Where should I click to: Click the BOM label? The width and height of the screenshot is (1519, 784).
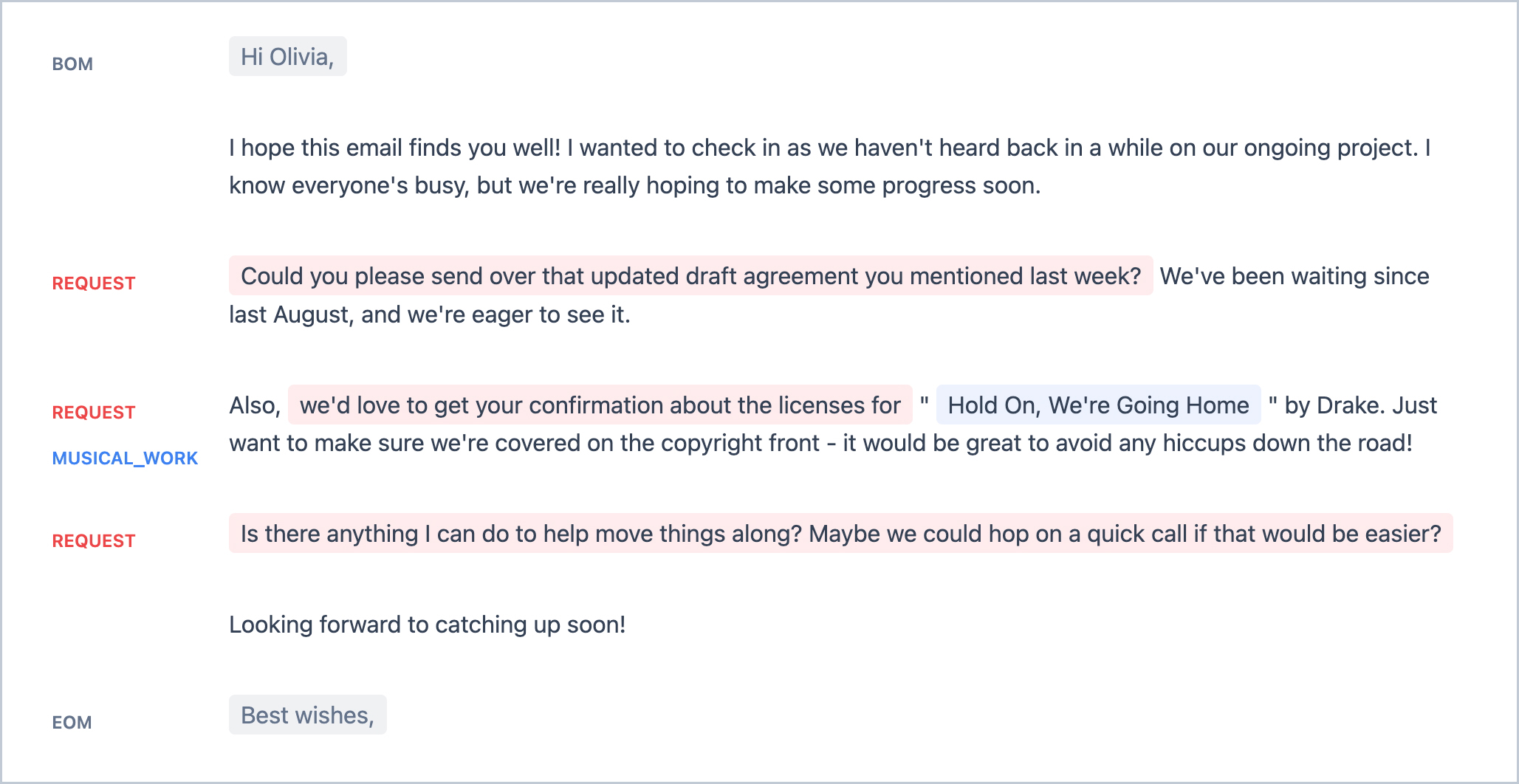click(72, 64)
